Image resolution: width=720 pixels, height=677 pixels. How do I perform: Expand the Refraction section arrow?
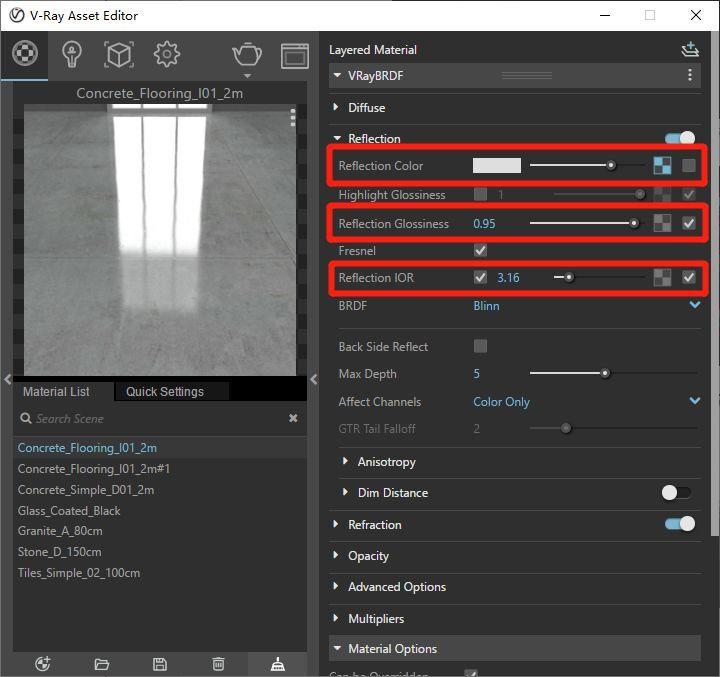point(336,524)
